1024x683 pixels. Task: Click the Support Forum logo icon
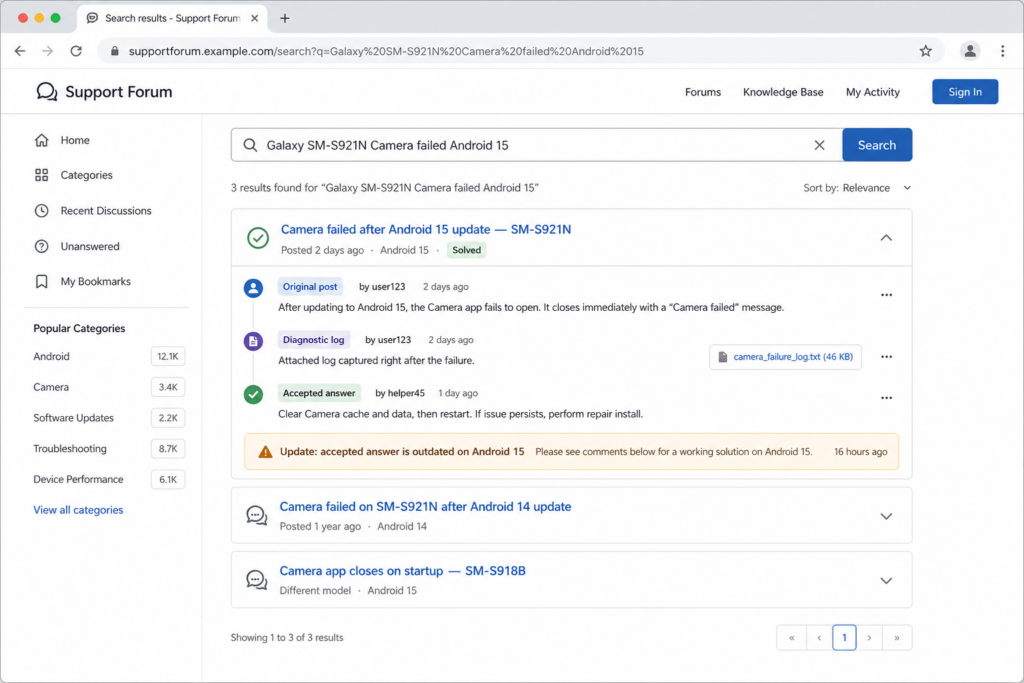click(x=46, y=92)
